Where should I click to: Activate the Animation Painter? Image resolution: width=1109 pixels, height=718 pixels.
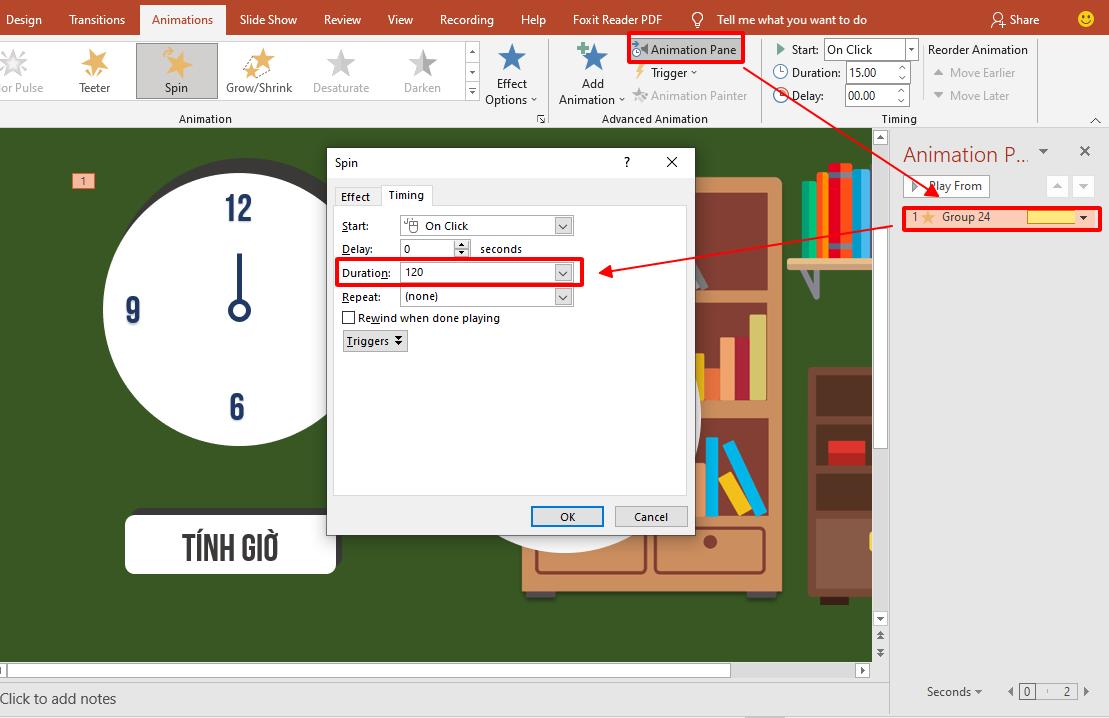coord(690,95)
